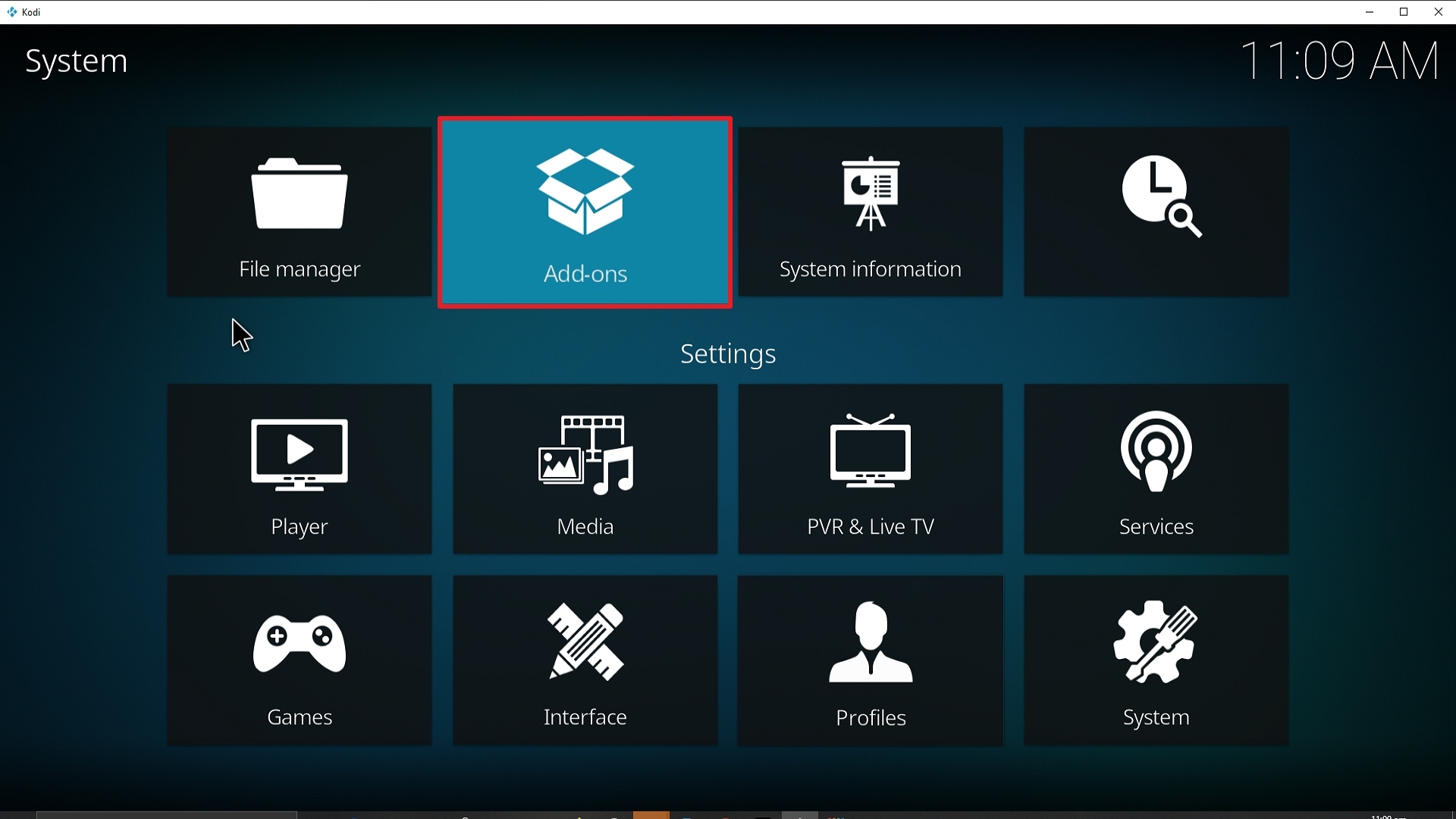
Task: Click the Kodi logo in title bar
Action: [x=12, y=12]
